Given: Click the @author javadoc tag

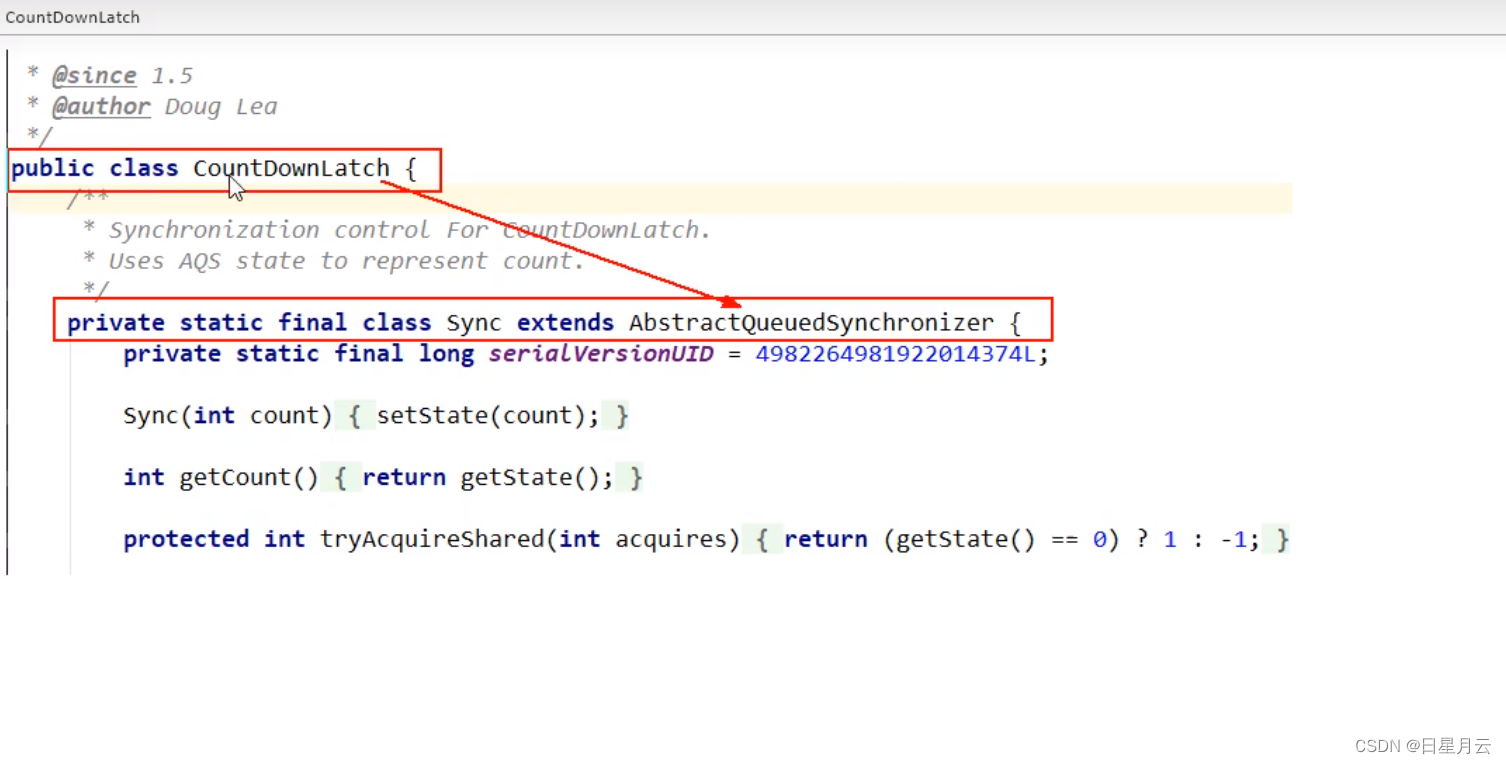Looking at the screenshot, I should (101, 107).
